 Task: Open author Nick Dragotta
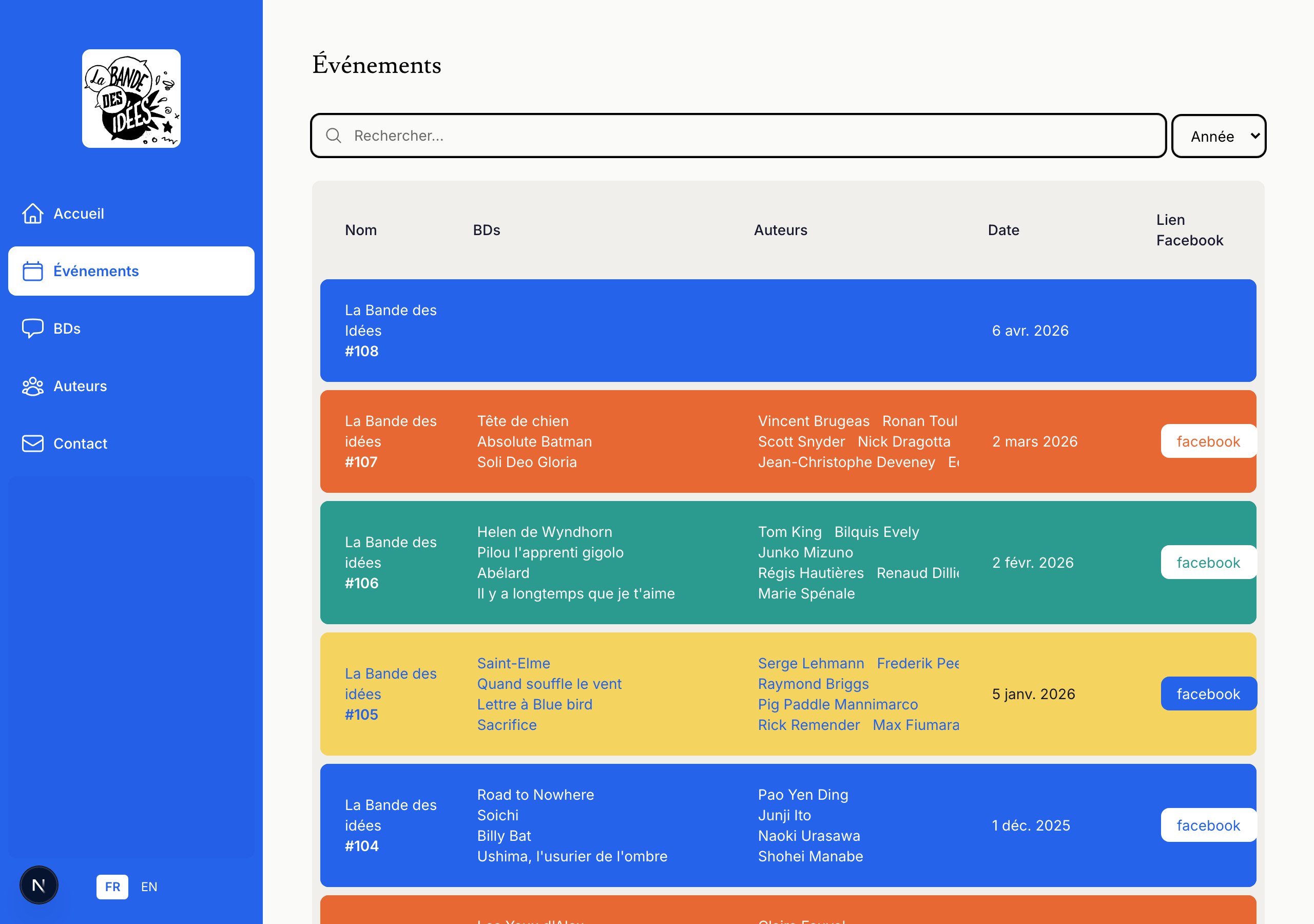click(904, 441)
